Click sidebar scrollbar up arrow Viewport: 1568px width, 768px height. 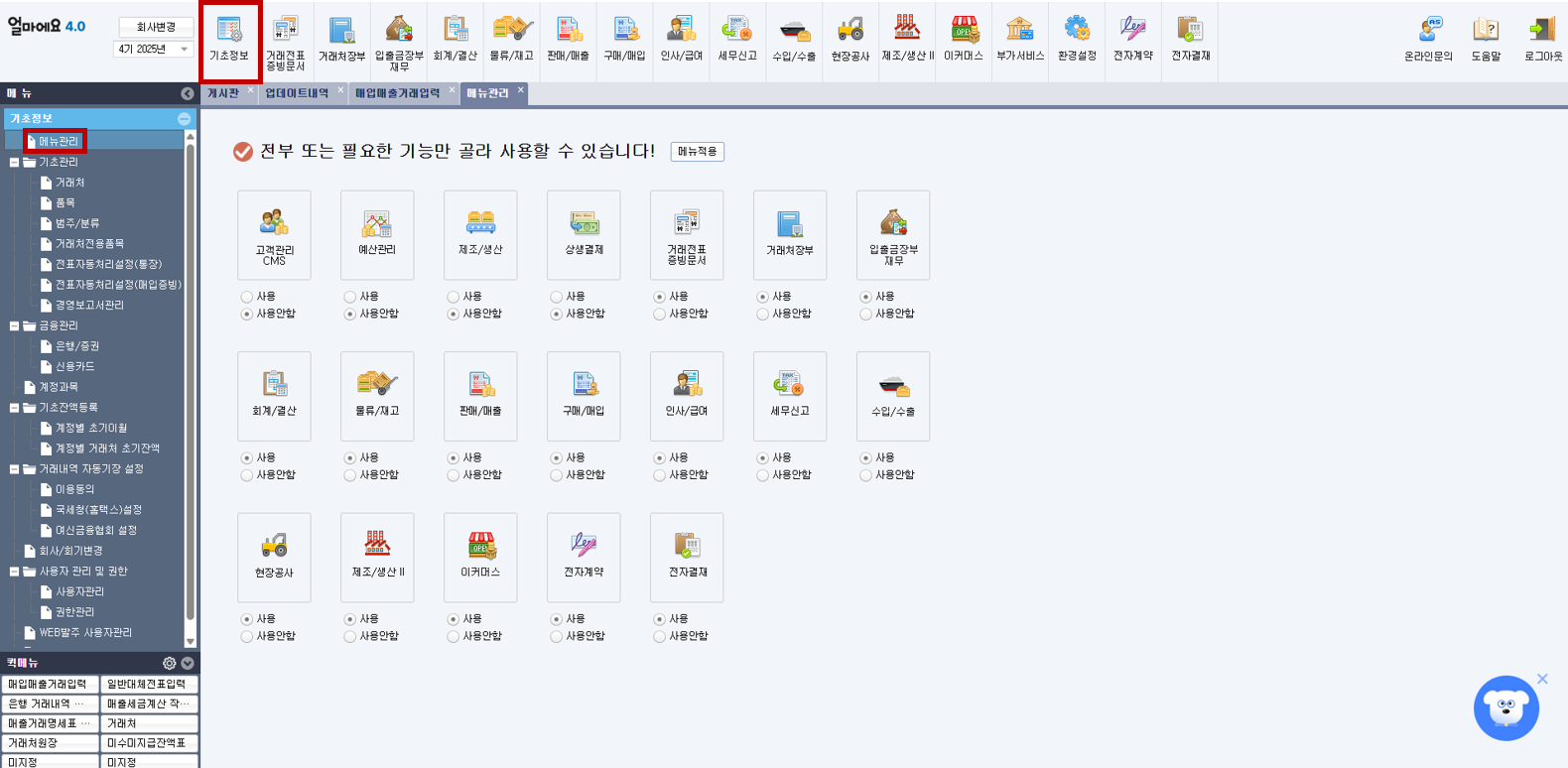191,136
